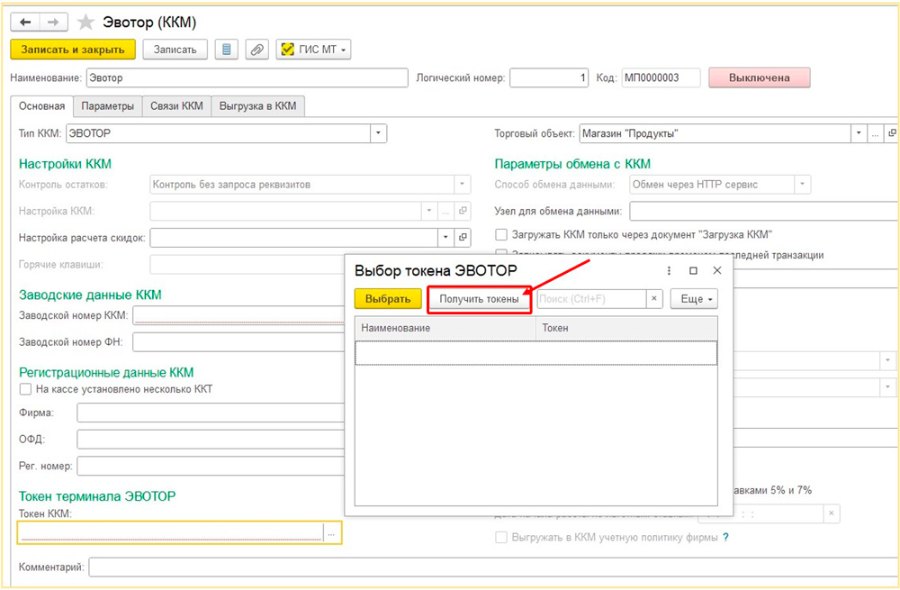
Task: Click the Выбрать button in token dialog
Action: click(388, 299)
